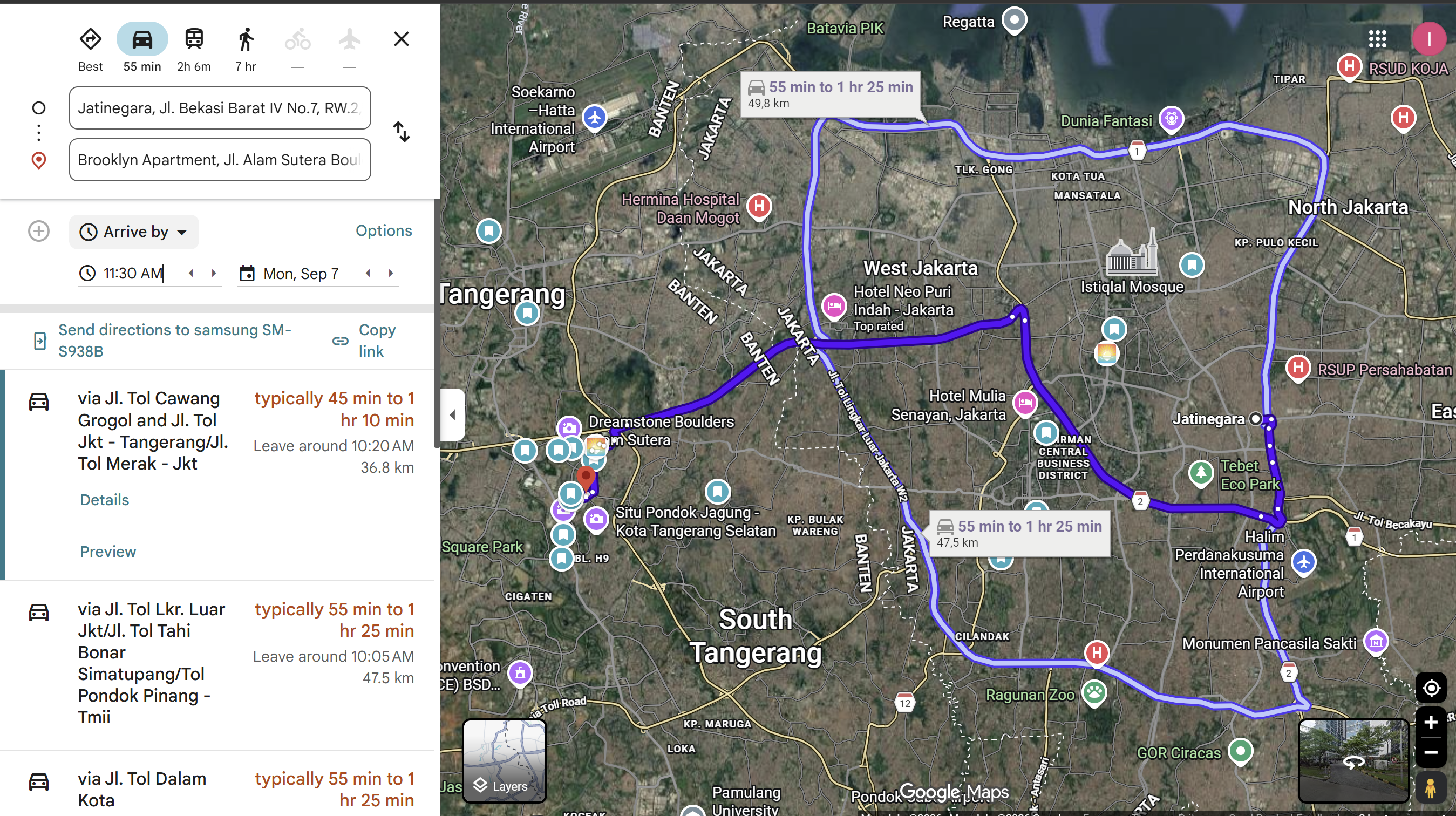Select the Flights travel mode
Image resolution: width=1456 pixels, height=816 pixels.
(350, 39)
